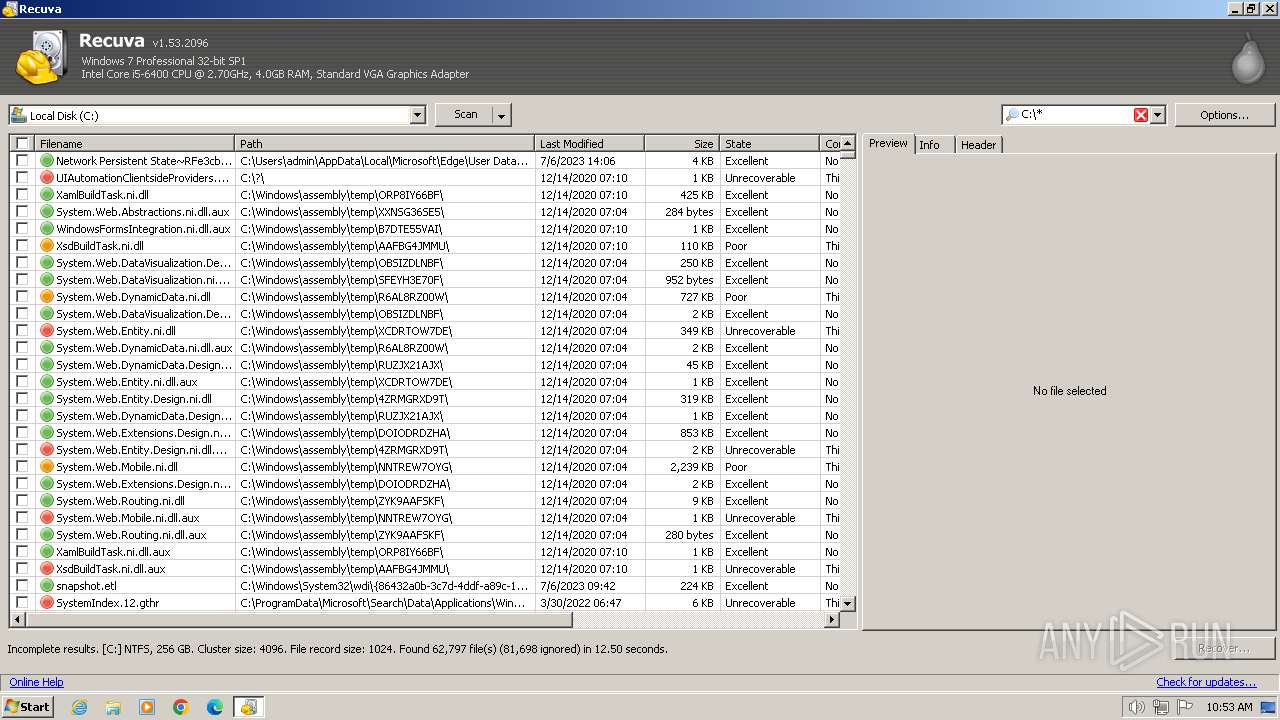This screenshot has height=720, width=1280.
Task: Click the file list horizontal scrollbar thumb
Action: [298, 620]
